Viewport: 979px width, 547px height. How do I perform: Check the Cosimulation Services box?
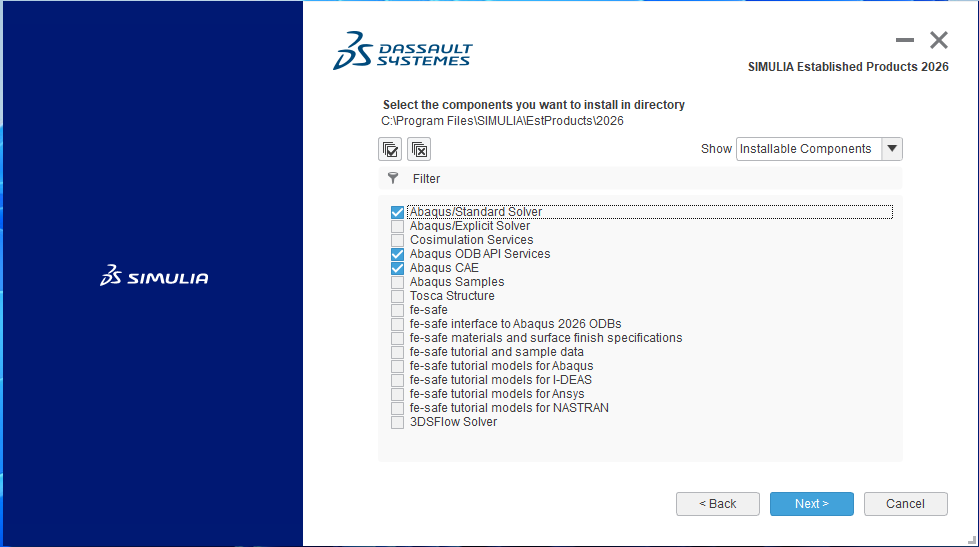tap(397, 240)
